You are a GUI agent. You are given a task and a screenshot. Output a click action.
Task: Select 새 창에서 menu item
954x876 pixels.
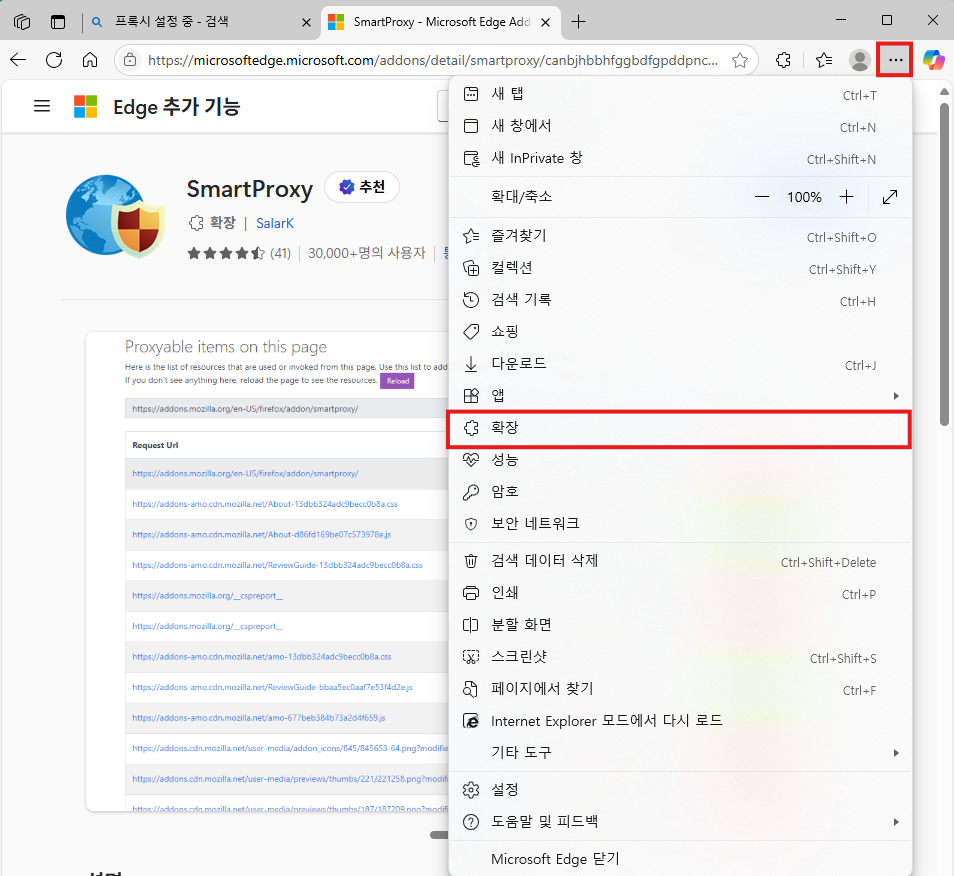coord(680,127)
